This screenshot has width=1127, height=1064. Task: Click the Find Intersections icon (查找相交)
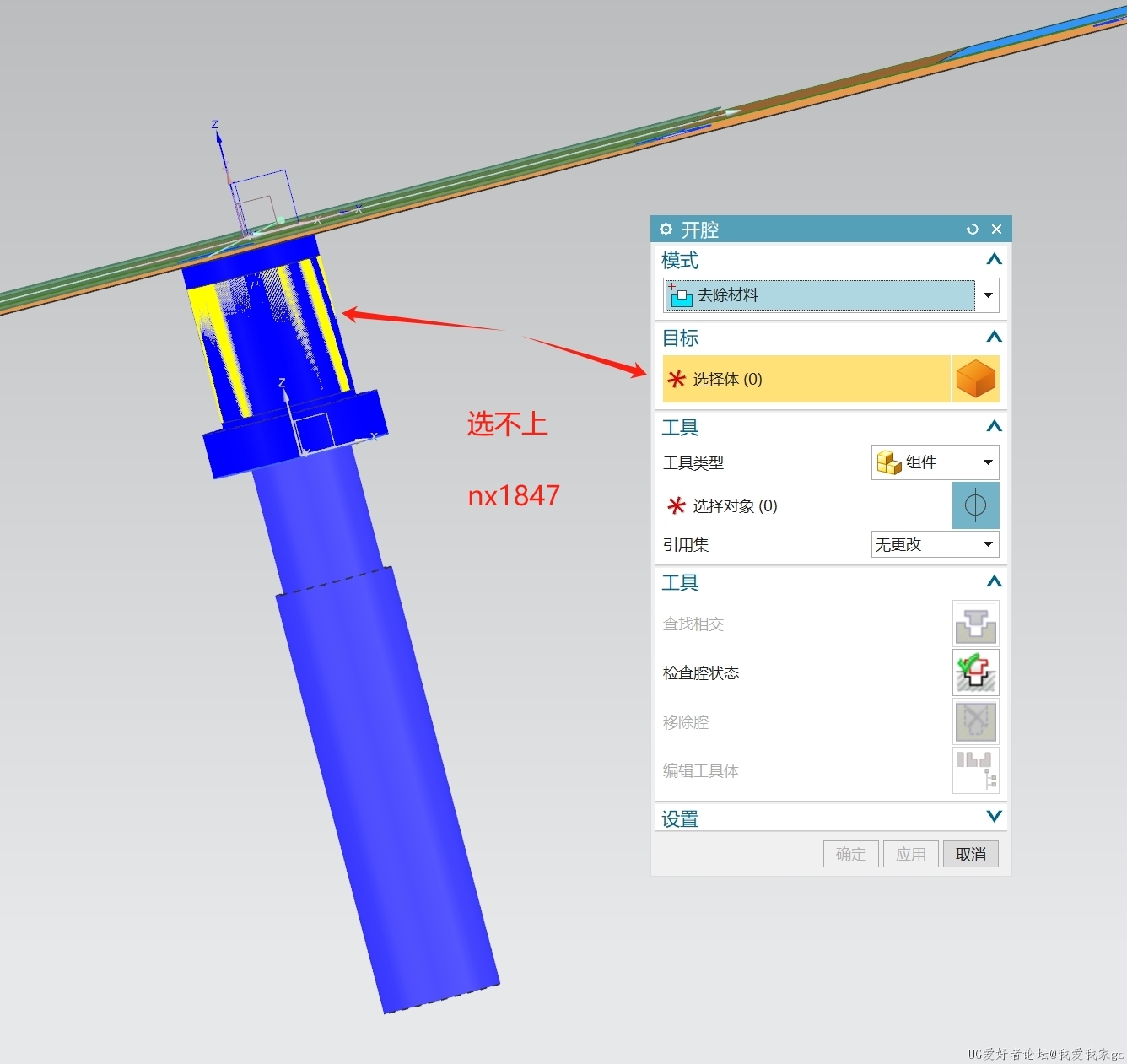(x=976, y=624)
